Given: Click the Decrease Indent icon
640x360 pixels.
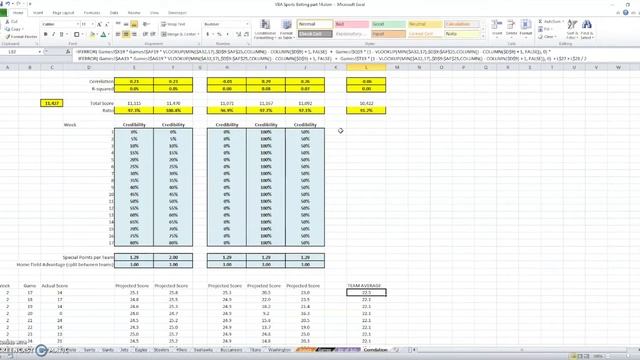Looking at the screenshot, I should coord(145,34).
